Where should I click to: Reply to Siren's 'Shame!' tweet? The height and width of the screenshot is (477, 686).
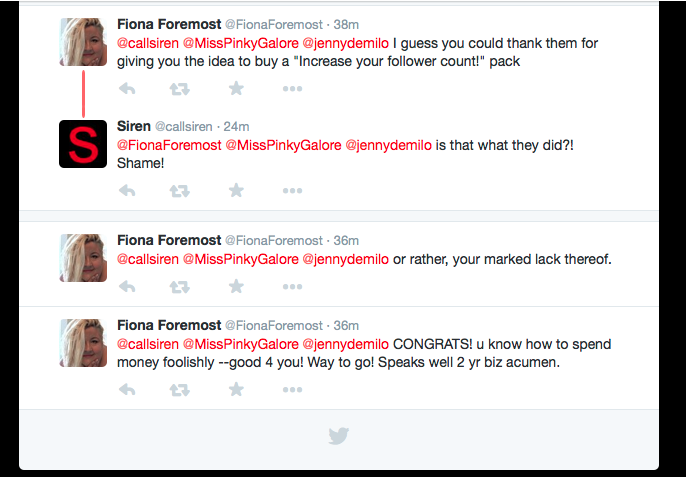coord(127,191)
